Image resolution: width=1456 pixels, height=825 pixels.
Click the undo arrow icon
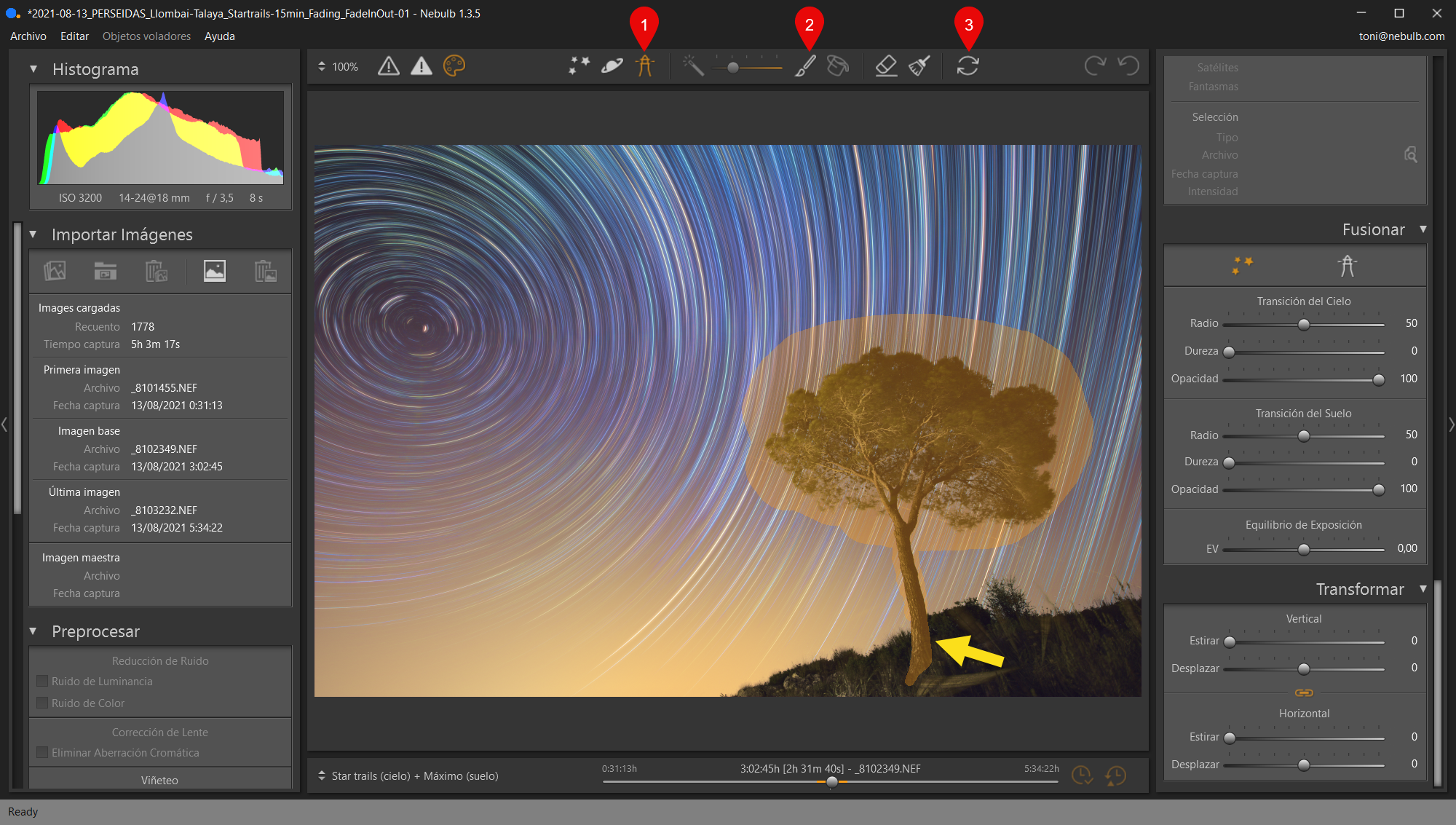pos(1128,66)
